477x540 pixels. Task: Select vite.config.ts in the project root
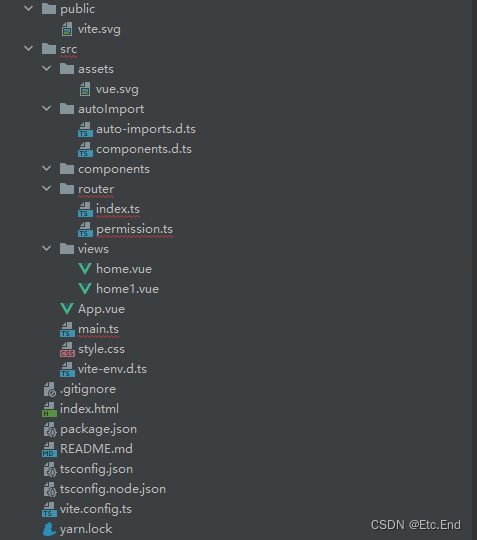click(x=96, y=509)
